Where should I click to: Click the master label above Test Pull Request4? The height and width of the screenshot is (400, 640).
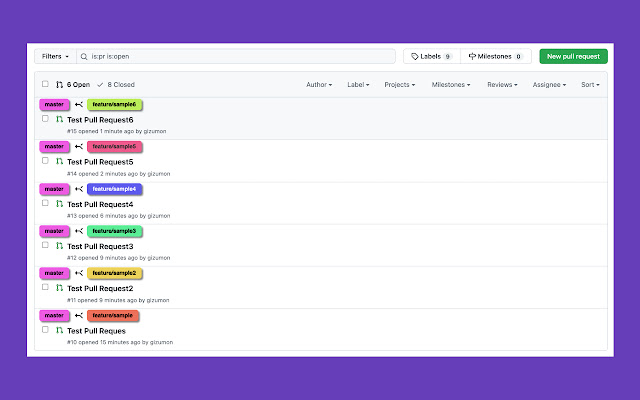[x=54, y=189]
